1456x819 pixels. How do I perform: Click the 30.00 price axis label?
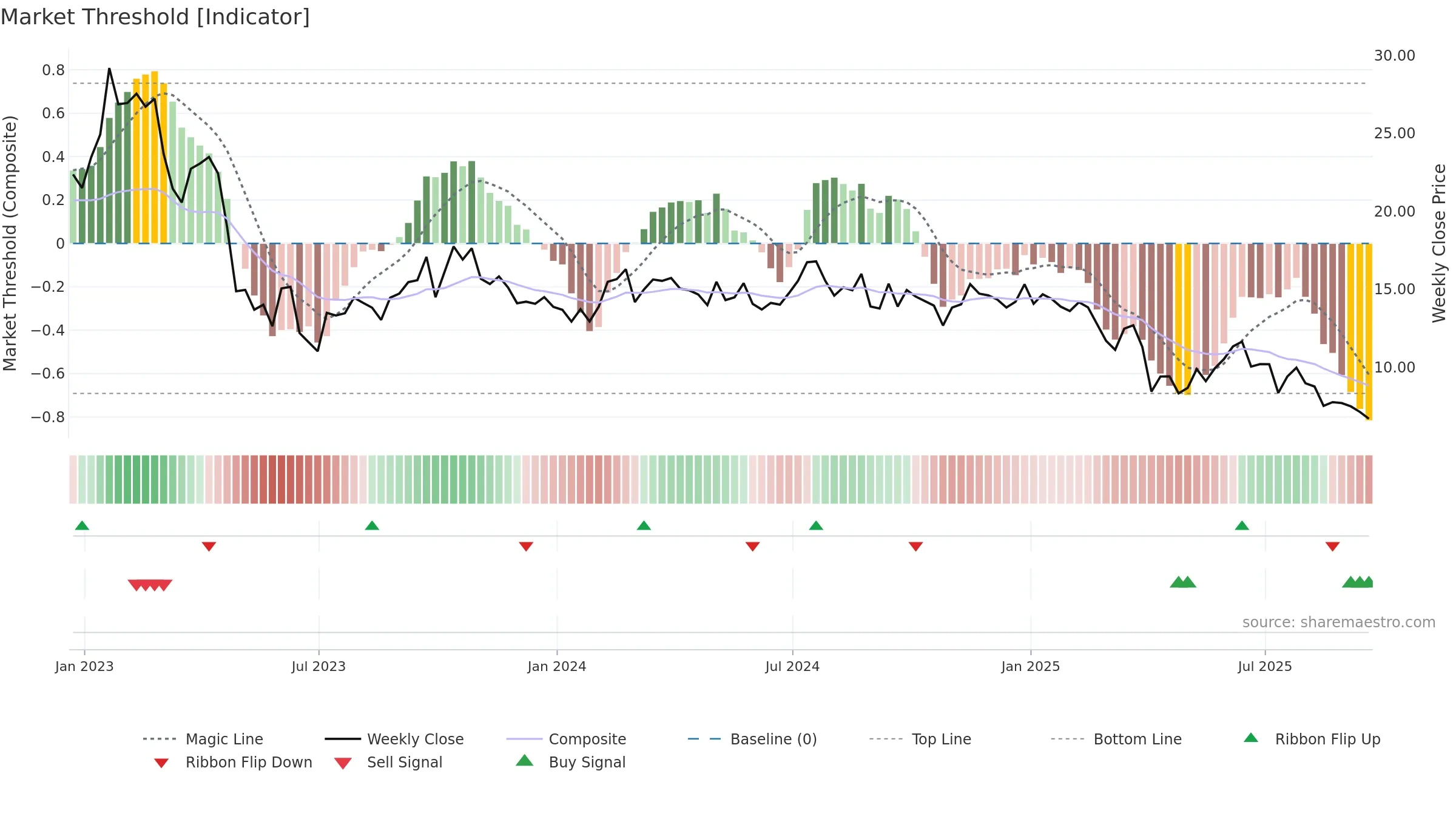coord(1395,56)
